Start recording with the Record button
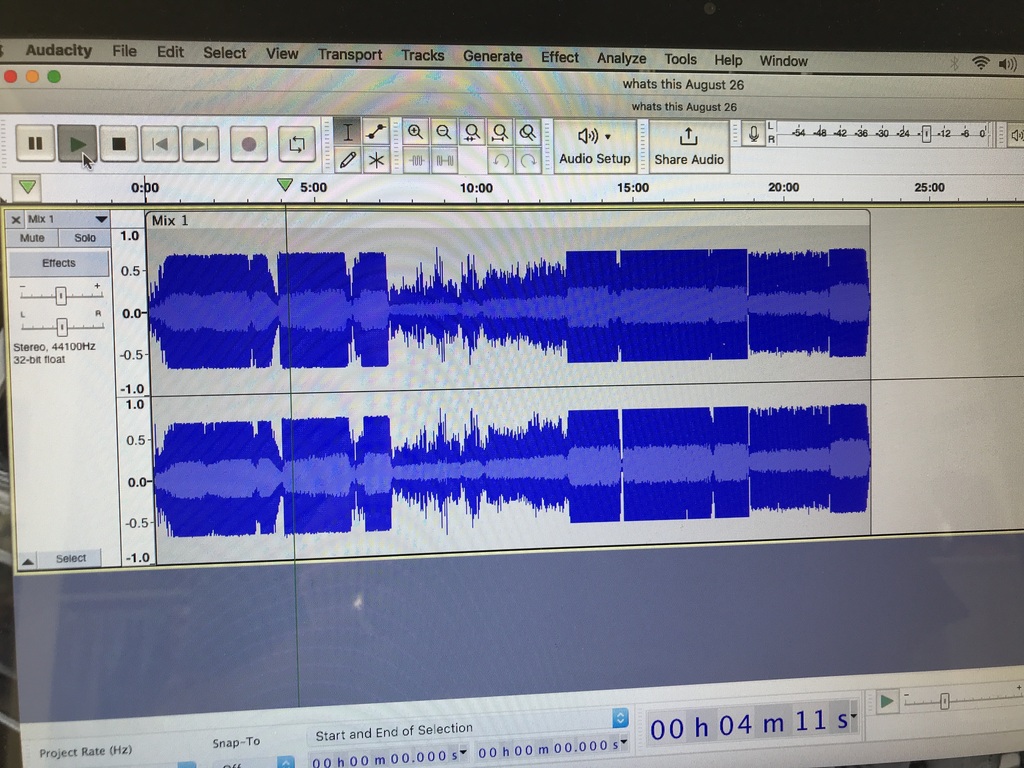Viewport: 1024px width, 768px height. (x=249, y=144)
